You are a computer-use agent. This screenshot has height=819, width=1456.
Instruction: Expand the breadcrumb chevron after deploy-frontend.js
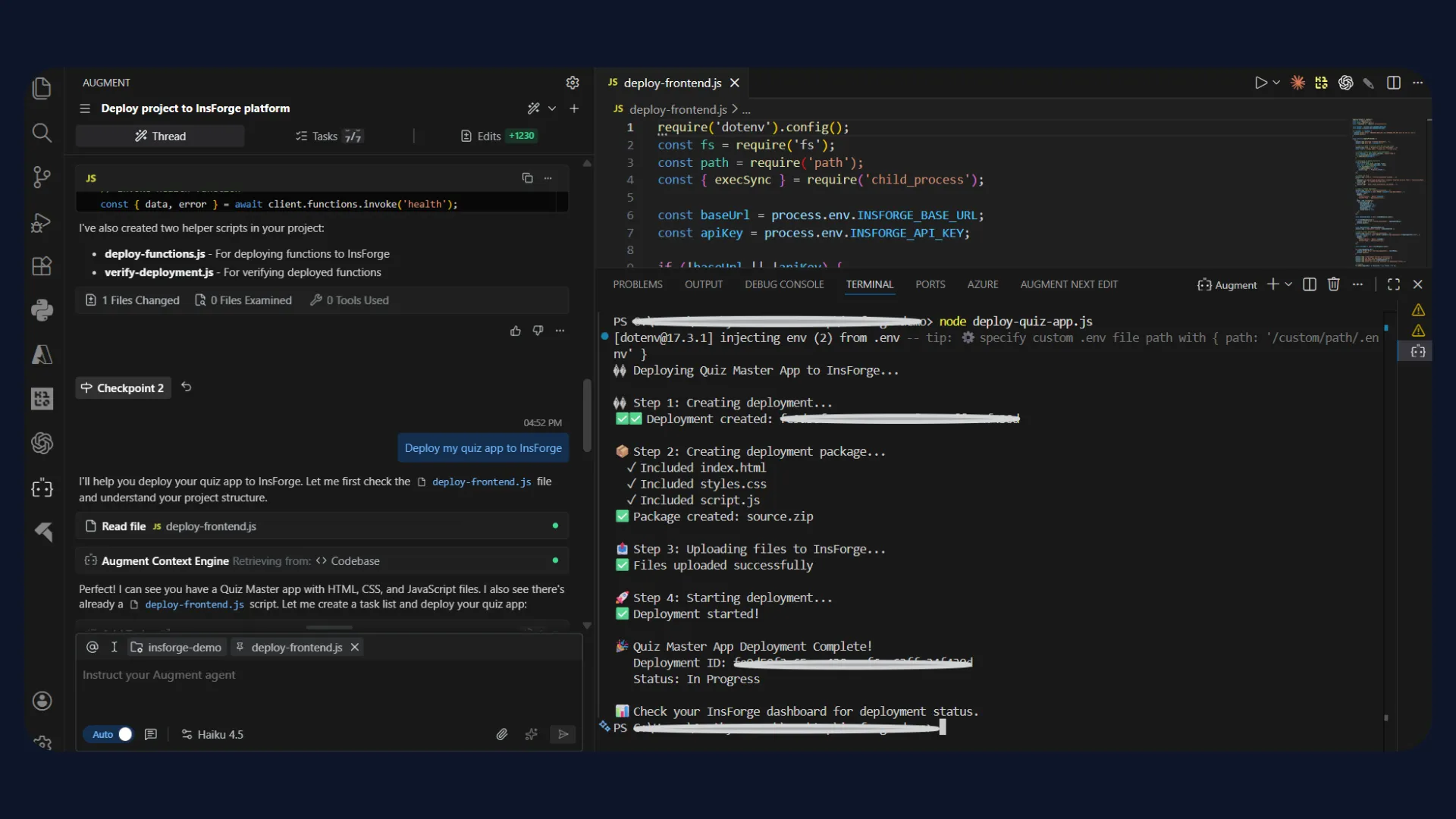tap(734, 109)
